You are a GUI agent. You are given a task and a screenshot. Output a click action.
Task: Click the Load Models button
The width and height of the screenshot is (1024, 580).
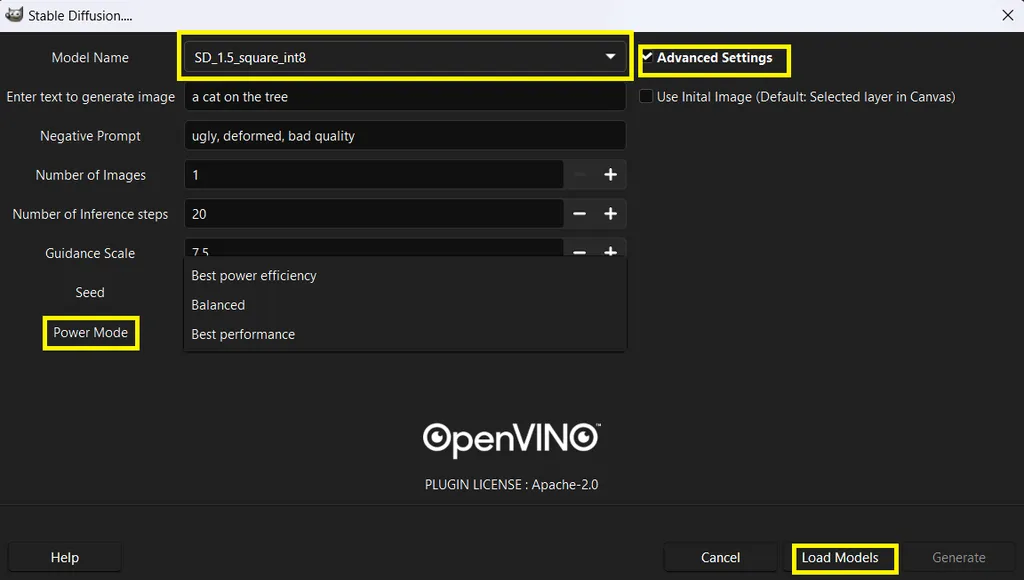point(843,557)
